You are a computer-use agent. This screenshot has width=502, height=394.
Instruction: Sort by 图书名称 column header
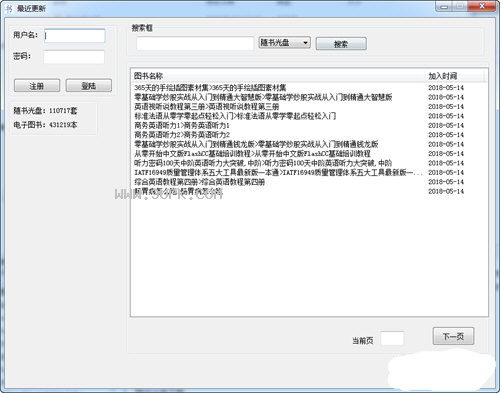pyautogui.click(x=278, y=76)
